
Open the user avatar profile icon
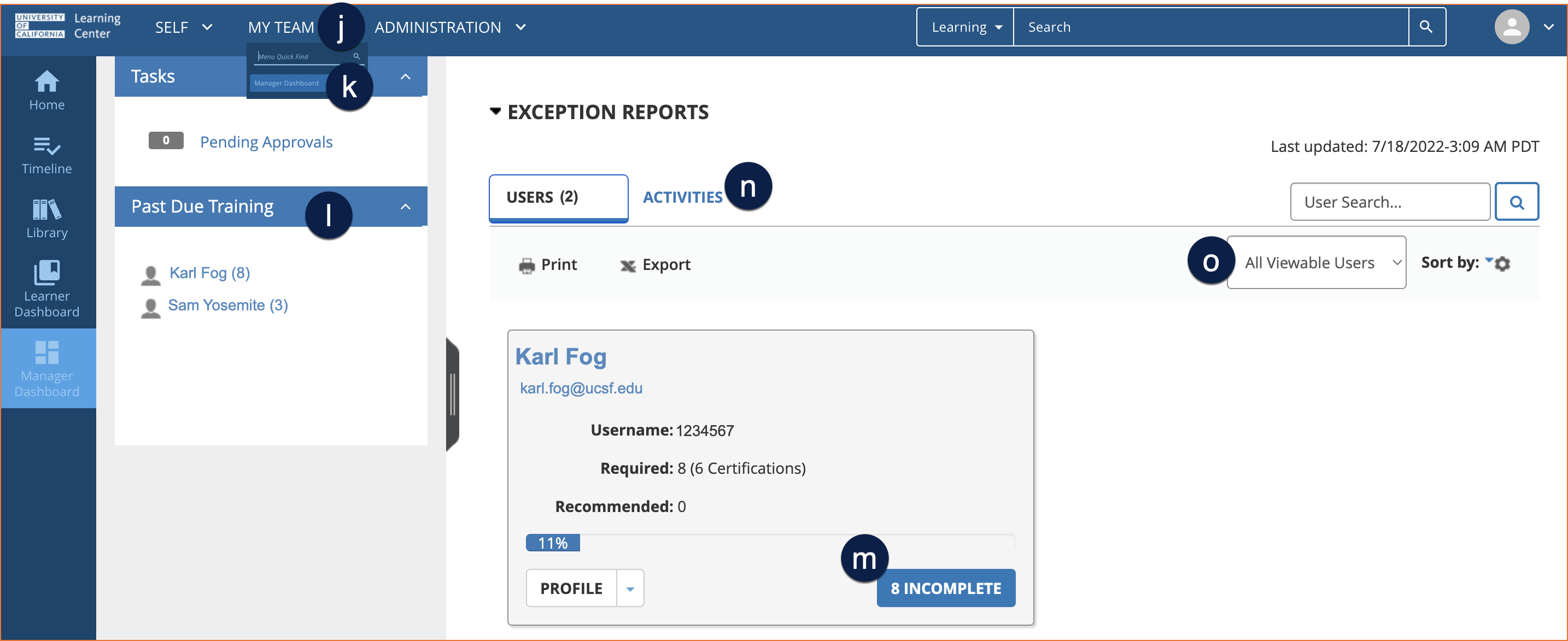point(1512,27)
